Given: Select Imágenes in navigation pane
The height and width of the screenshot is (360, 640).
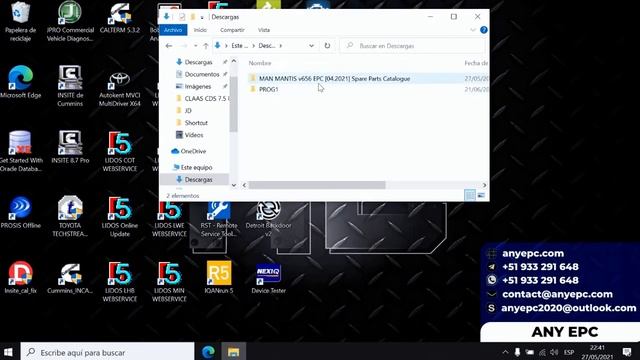Looking at the screenshot, I should click(x=198, y=87).
